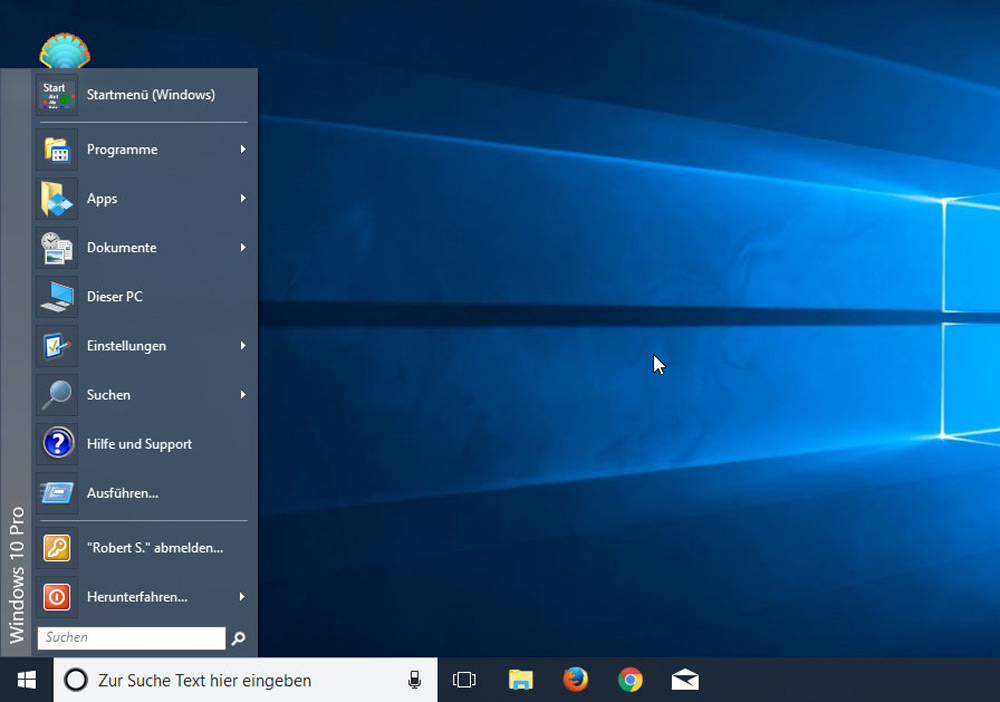Click the Ausführen run icon
1000x702 pixels.
tap(57, 493)
